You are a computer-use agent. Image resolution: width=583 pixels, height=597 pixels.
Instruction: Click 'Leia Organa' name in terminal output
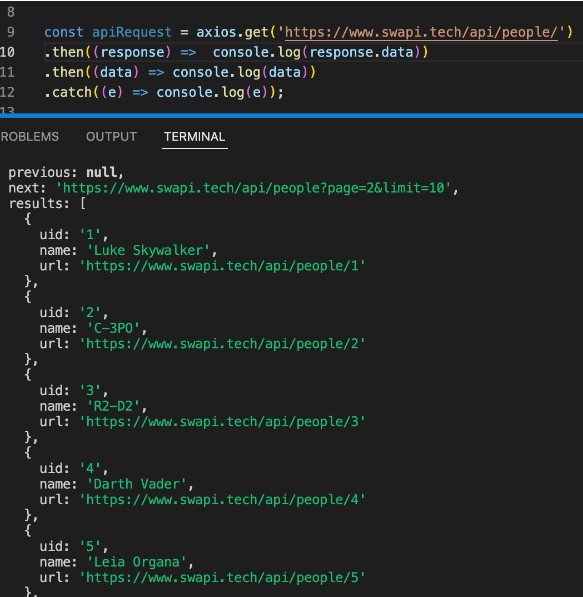pos(137,562)
